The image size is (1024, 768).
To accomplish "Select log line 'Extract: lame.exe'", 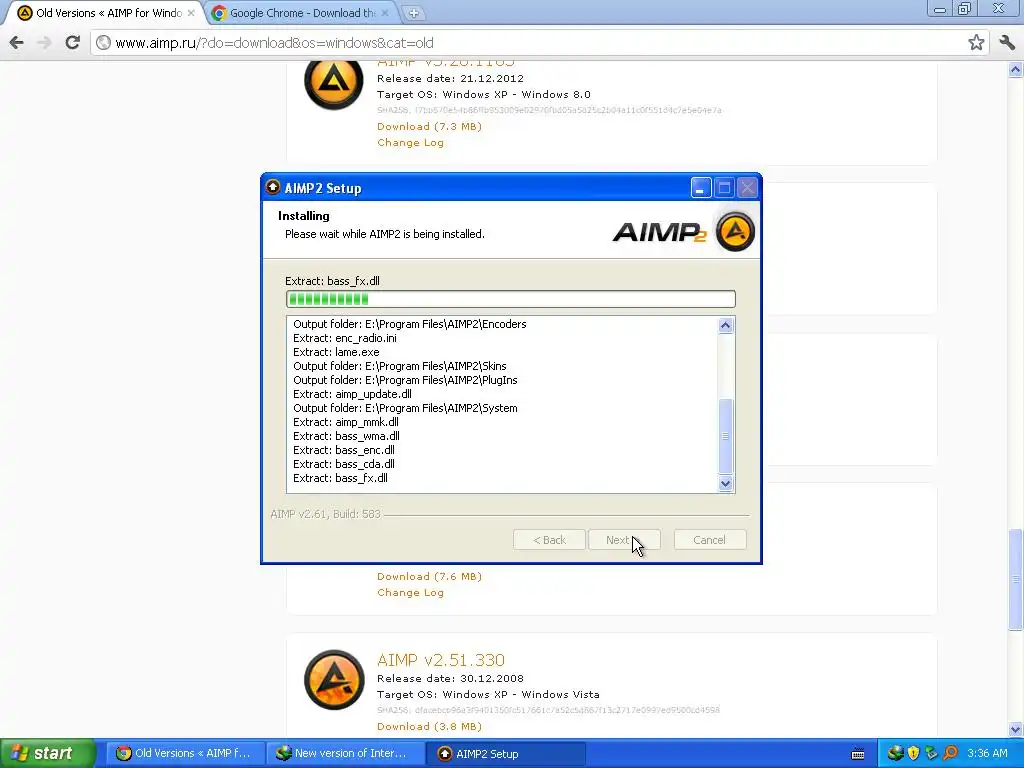I will [x=336, y=352].
